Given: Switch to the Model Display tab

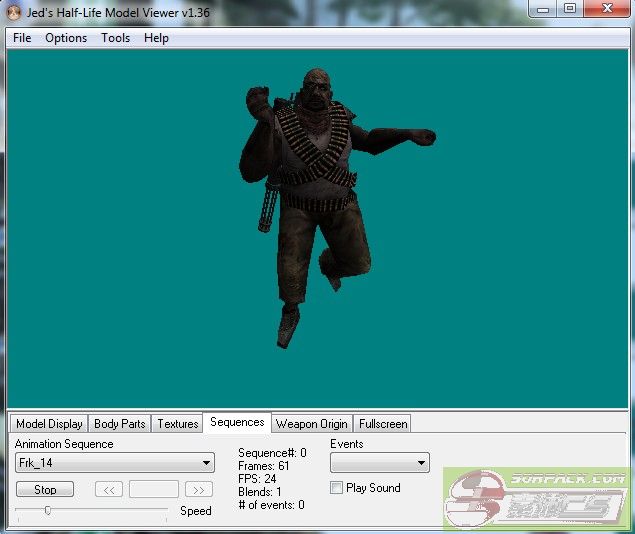Looking at the screenshot, I should [x=49, y=424].
